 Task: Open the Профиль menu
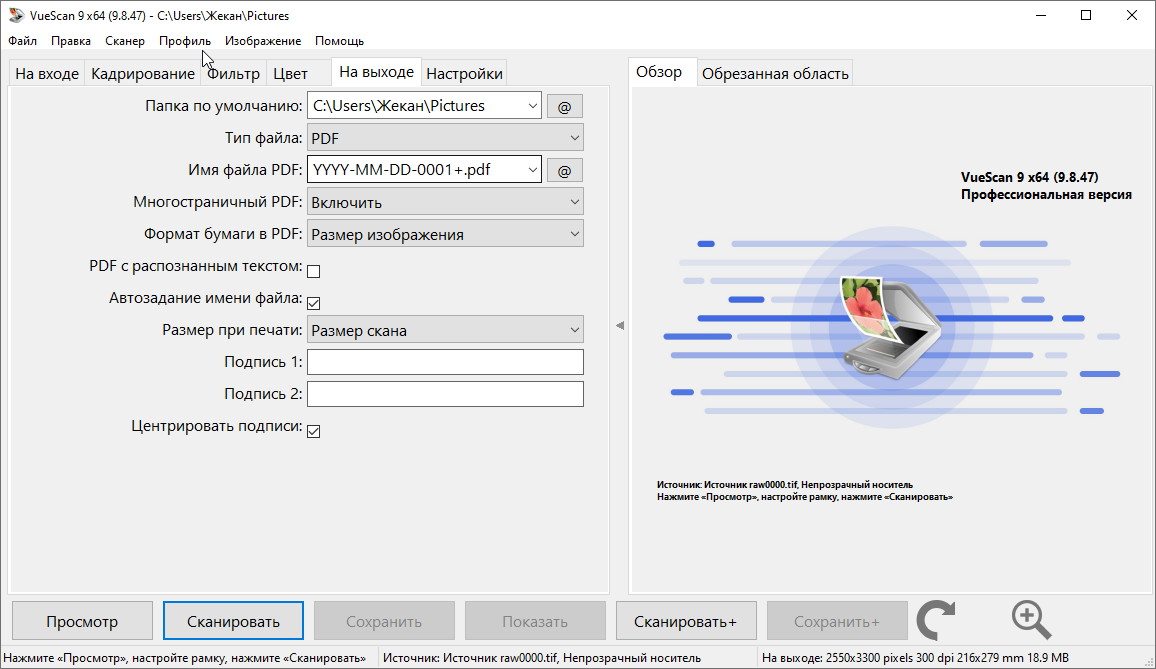[x=185, y=41]
